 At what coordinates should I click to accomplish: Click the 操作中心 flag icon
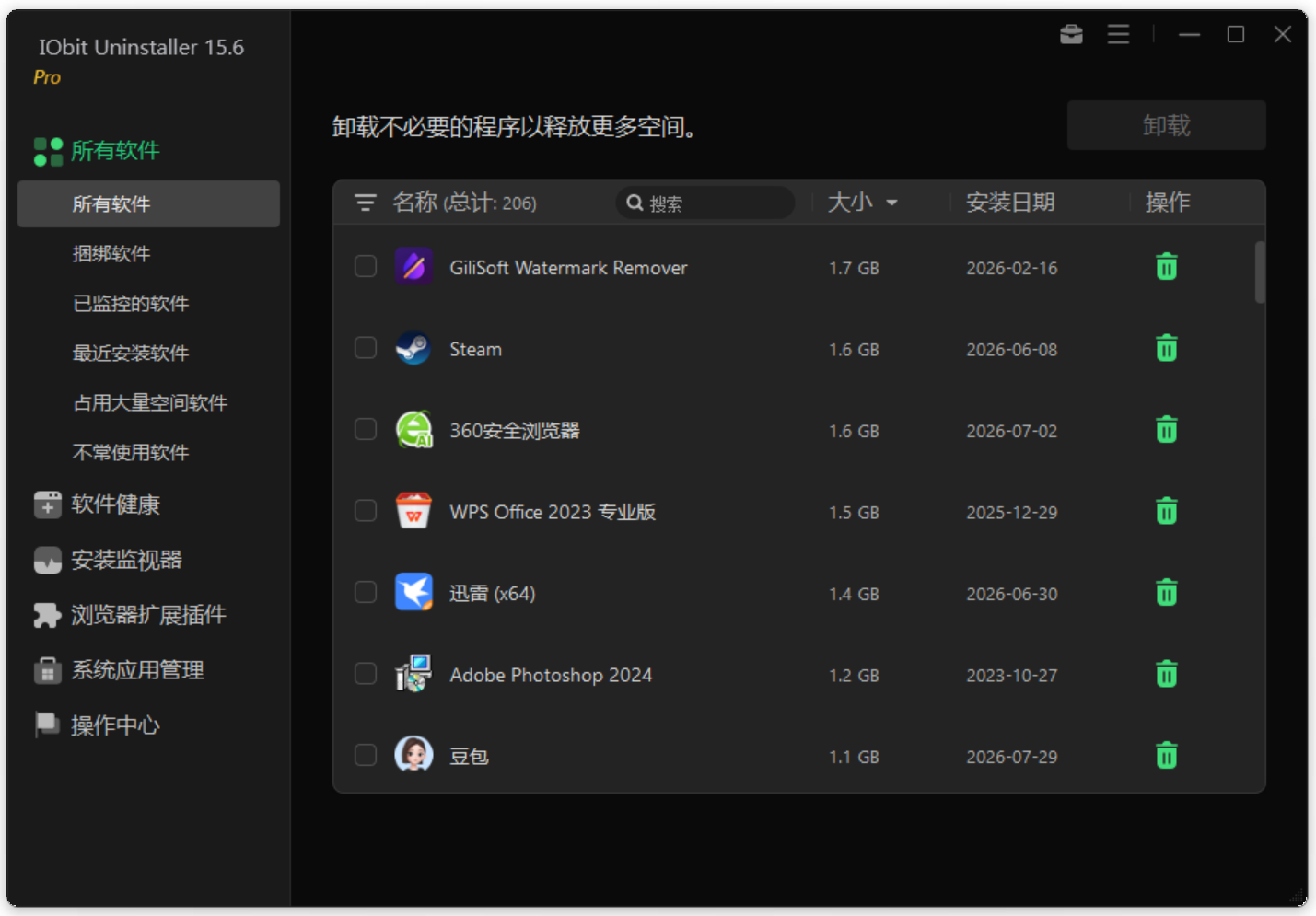pyautogui.click(x=48, y=725)
